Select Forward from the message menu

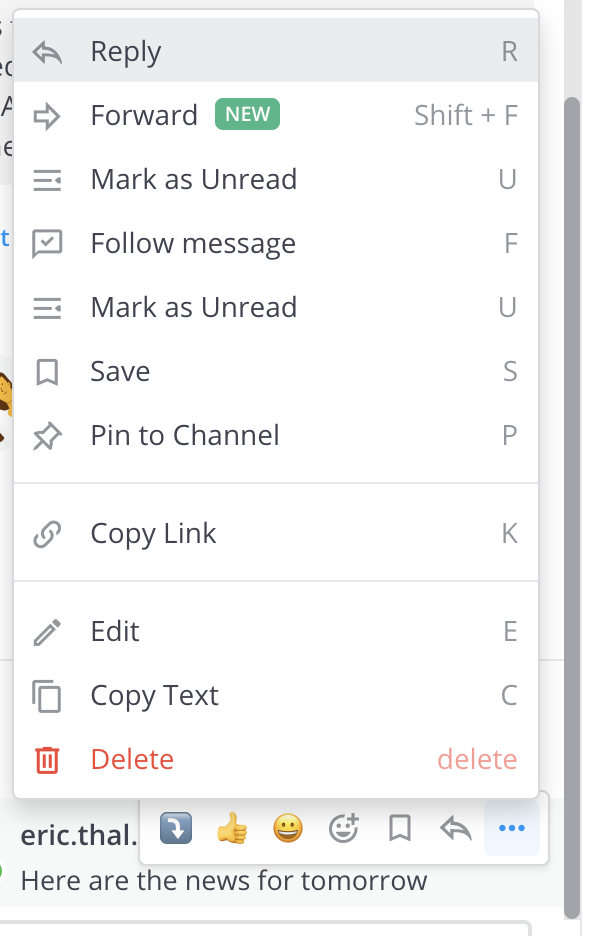[x=276, y=115]
